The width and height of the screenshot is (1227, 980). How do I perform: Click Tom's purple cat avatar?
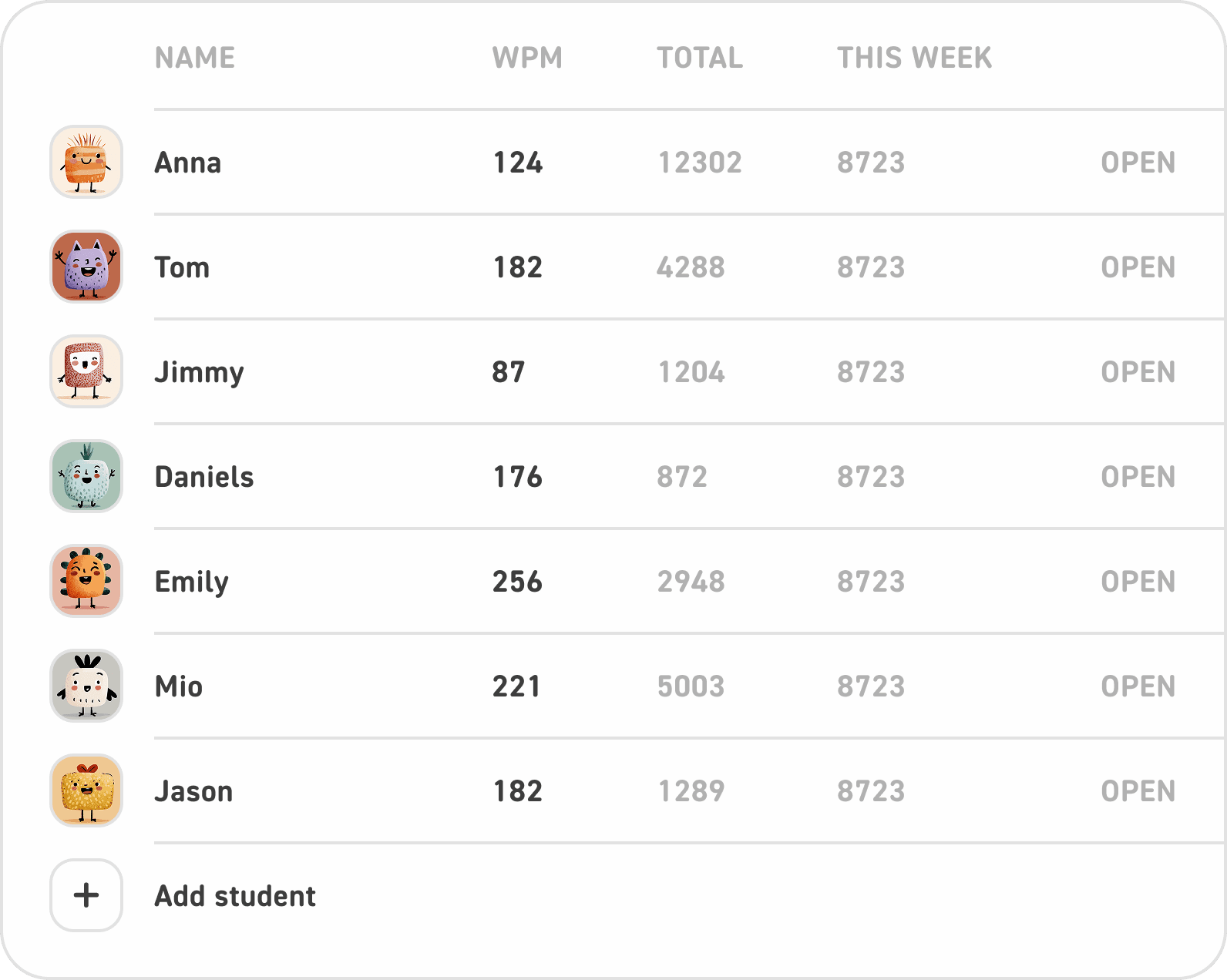tap(86, 267)
